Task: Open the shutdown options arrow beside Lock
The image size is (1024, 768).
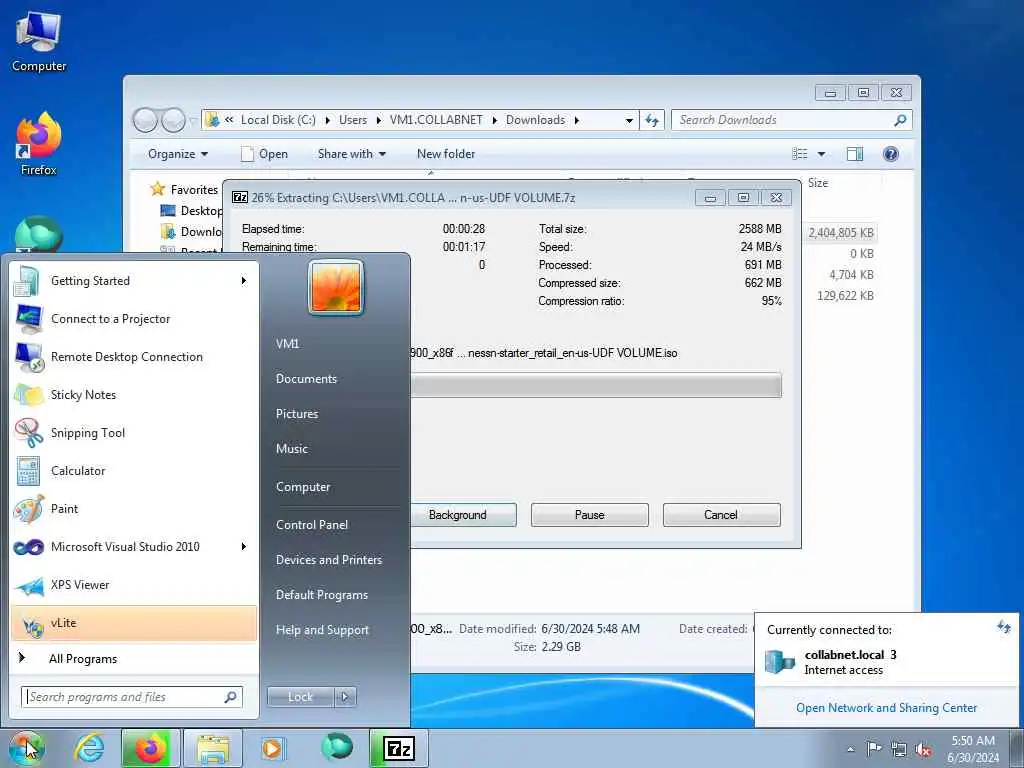Action: [x=345, y=697]
